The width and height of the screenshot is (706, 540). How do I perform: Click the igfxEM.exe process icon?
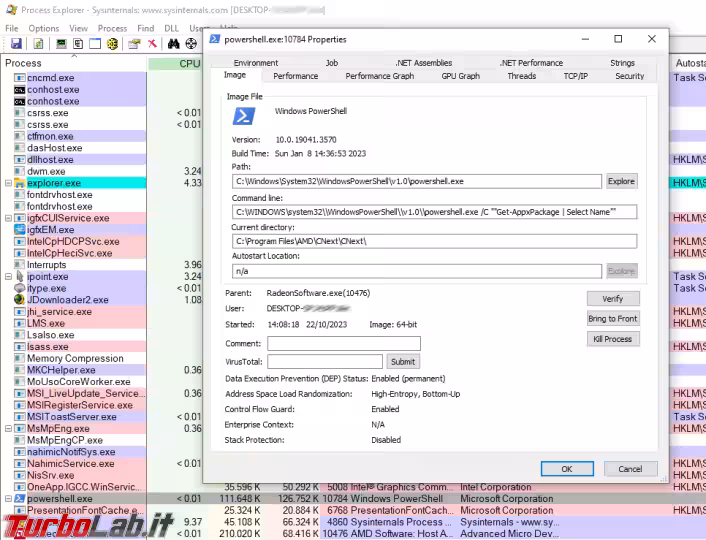pyautogui.click(x=19, y=230)
